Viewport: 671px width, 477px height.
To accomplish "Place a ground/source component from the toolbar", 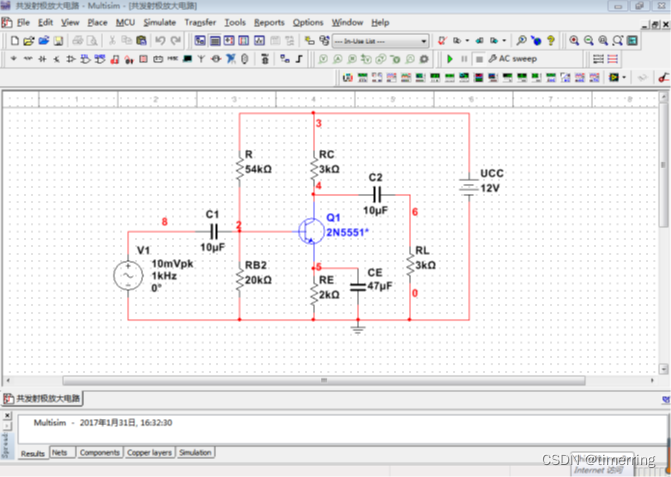I will coord(14,59).
